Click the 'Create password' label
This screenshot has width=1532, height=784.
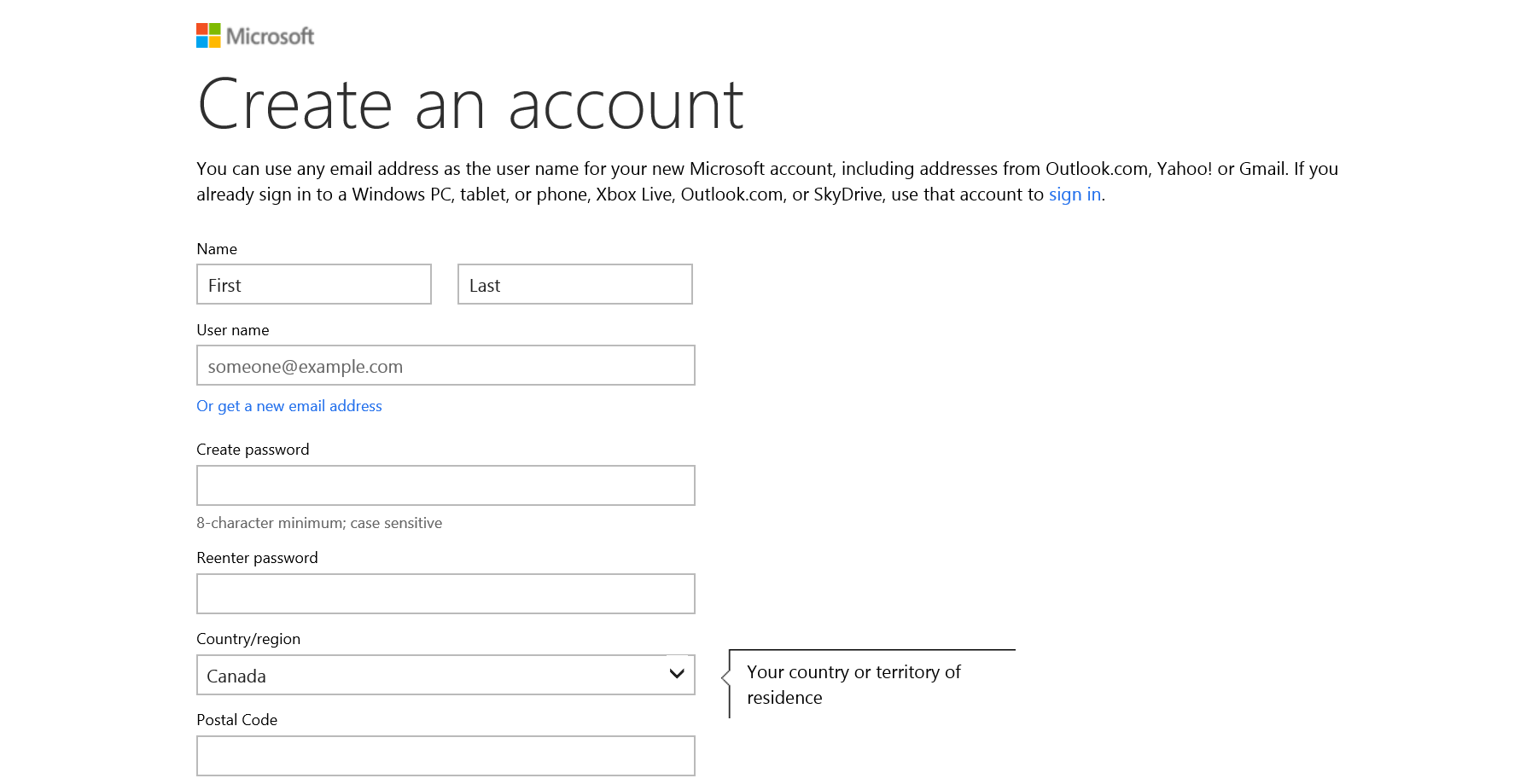(x=253, y=450)
